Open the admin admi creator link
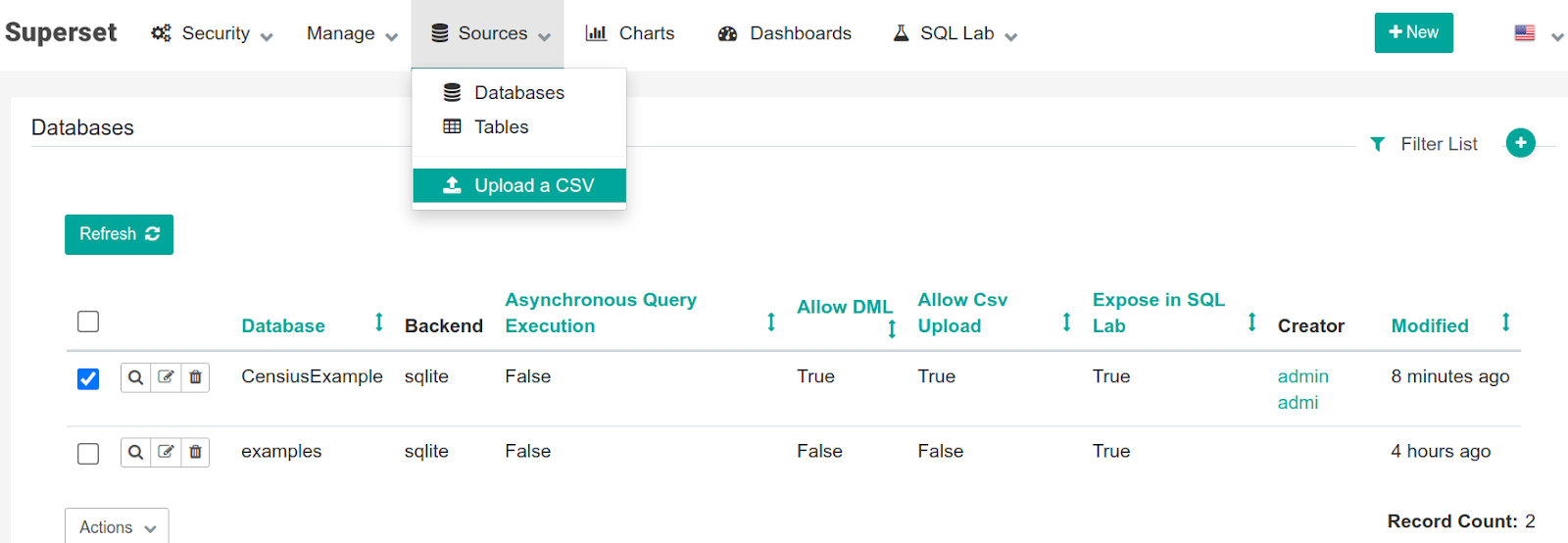This screenshot has width=1568, height=543. point(1303,389)
